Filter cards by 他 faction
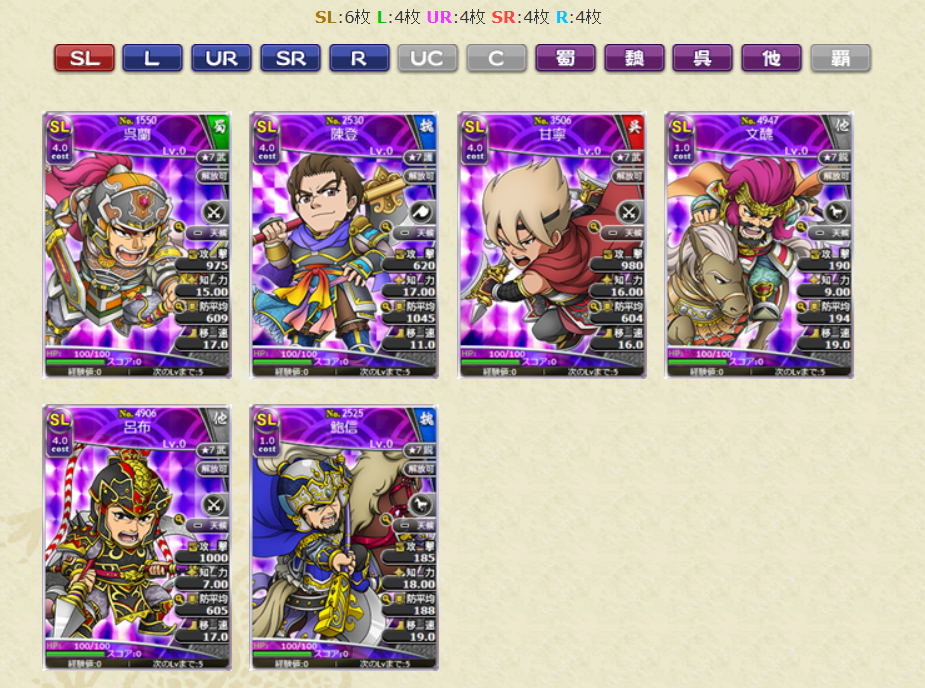925x688 pixels. [771, 58]
